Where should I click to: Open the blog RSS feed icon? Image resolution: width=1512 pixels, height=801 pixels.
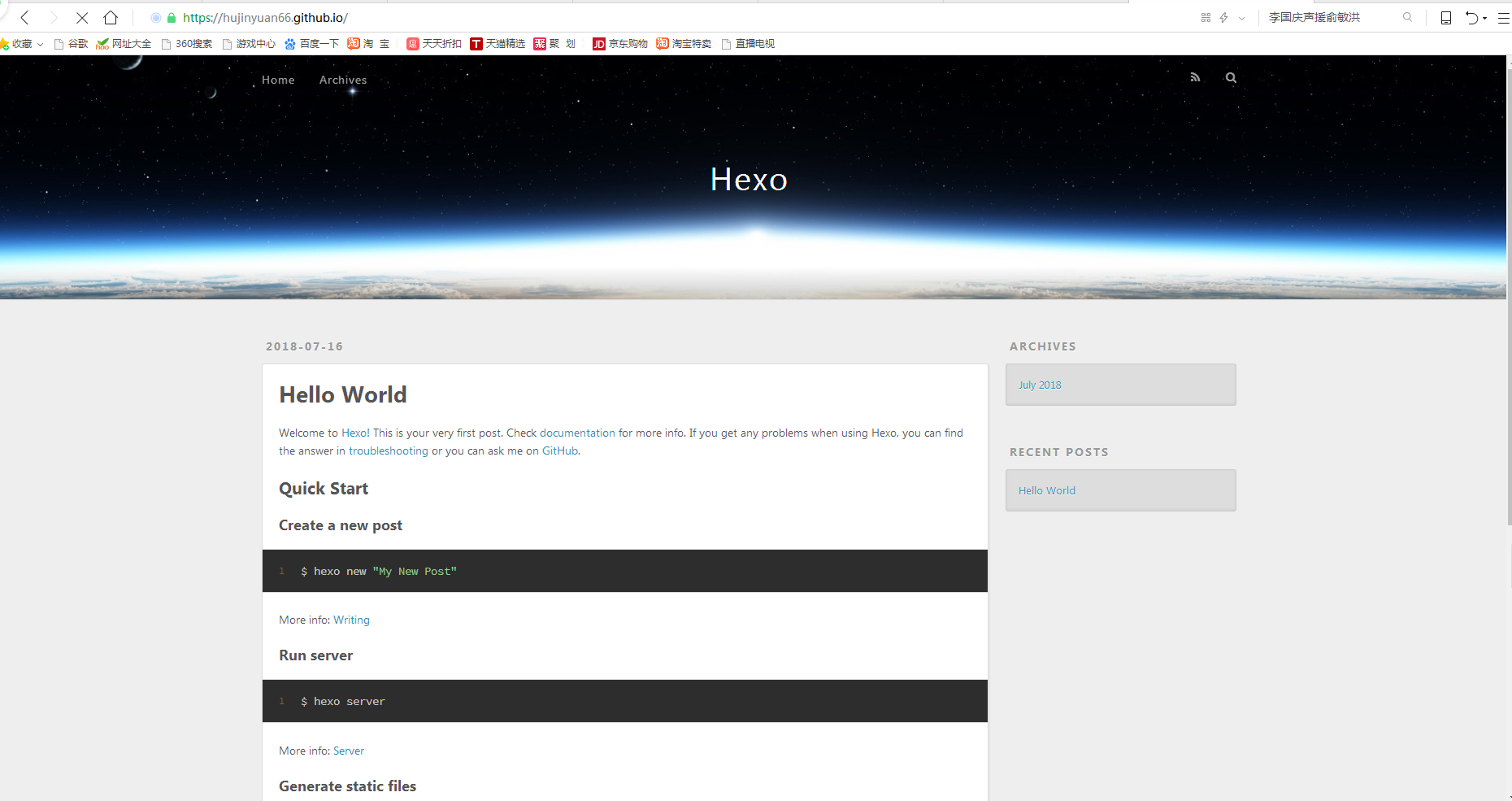(1195, 78)
